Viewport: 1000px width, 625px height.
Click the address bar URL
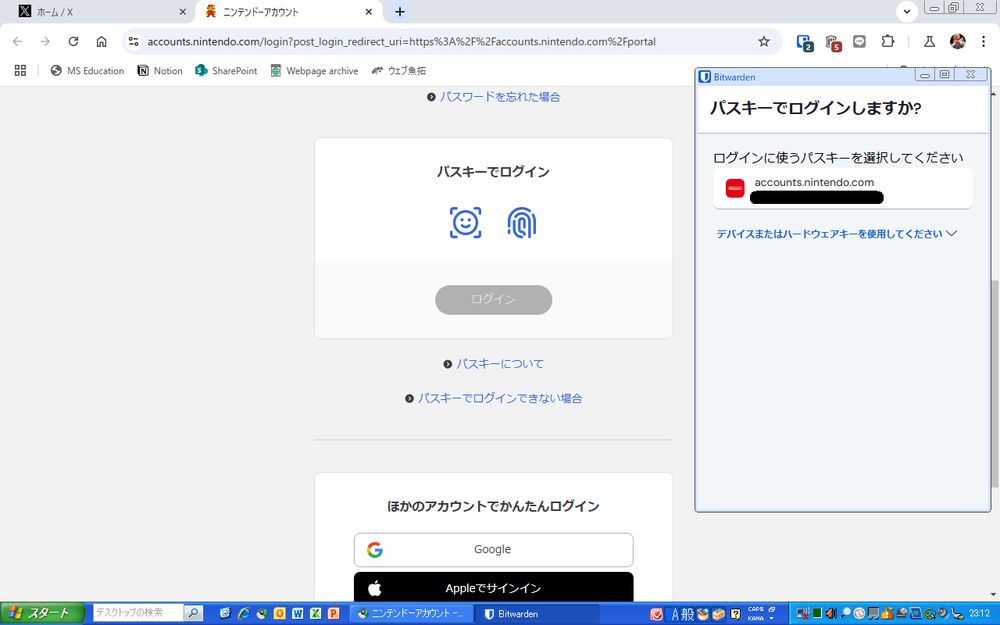click(x=401, y=41)
